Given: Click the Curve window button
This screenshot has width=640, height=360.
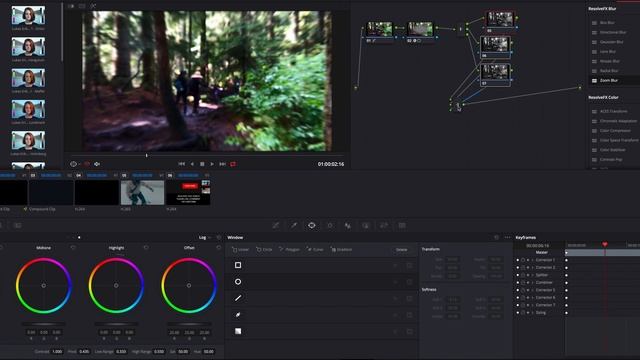Looking at the screenshot, I should 315,249.
